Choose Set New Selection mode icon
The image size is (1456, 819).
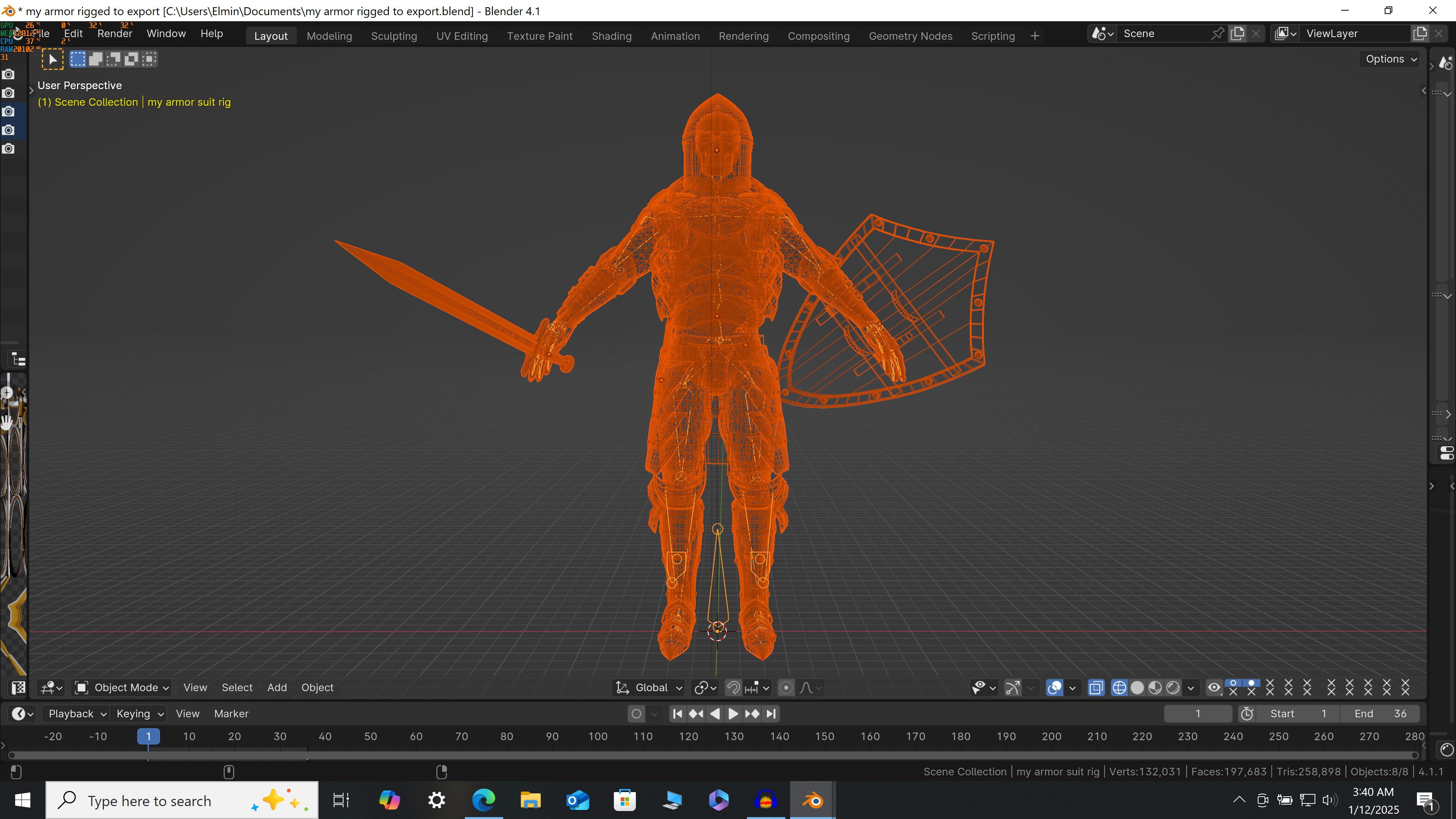[x=78, y=59]
